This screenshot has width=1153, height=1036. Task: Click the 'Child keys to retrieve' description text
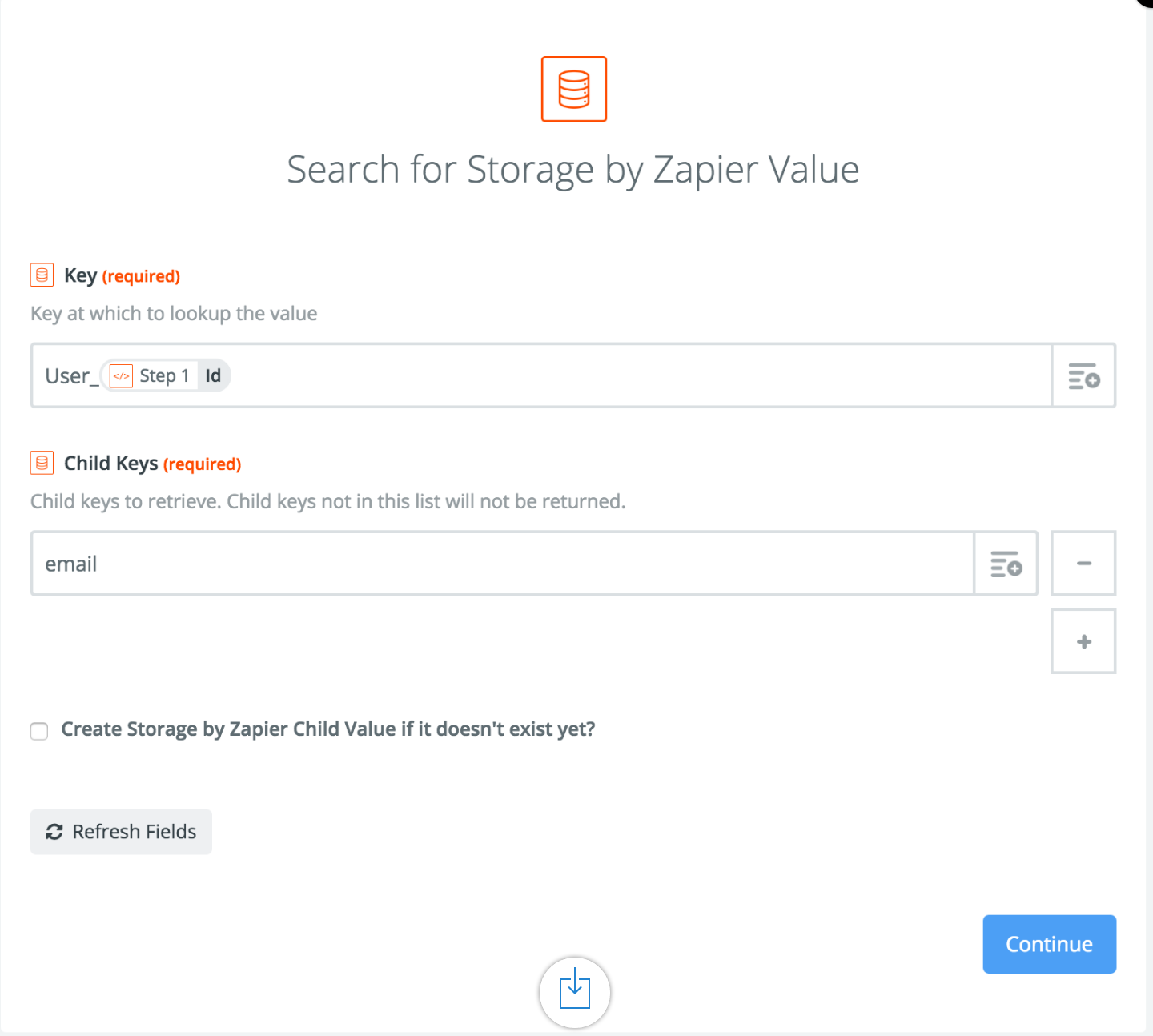pyautogui.click(x=328, y=502)
